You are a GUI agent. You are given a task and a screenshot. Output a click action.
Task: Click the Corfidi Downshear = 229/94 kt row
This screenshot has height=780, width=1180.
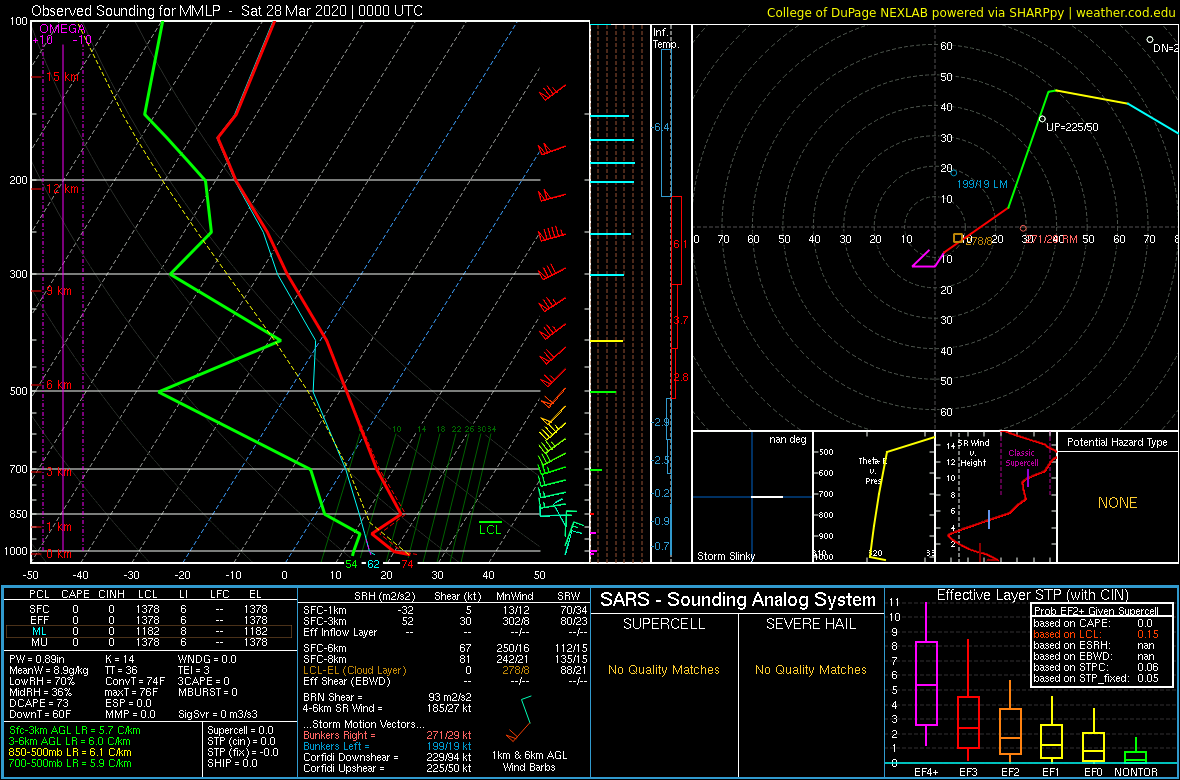tap(387, 757)
